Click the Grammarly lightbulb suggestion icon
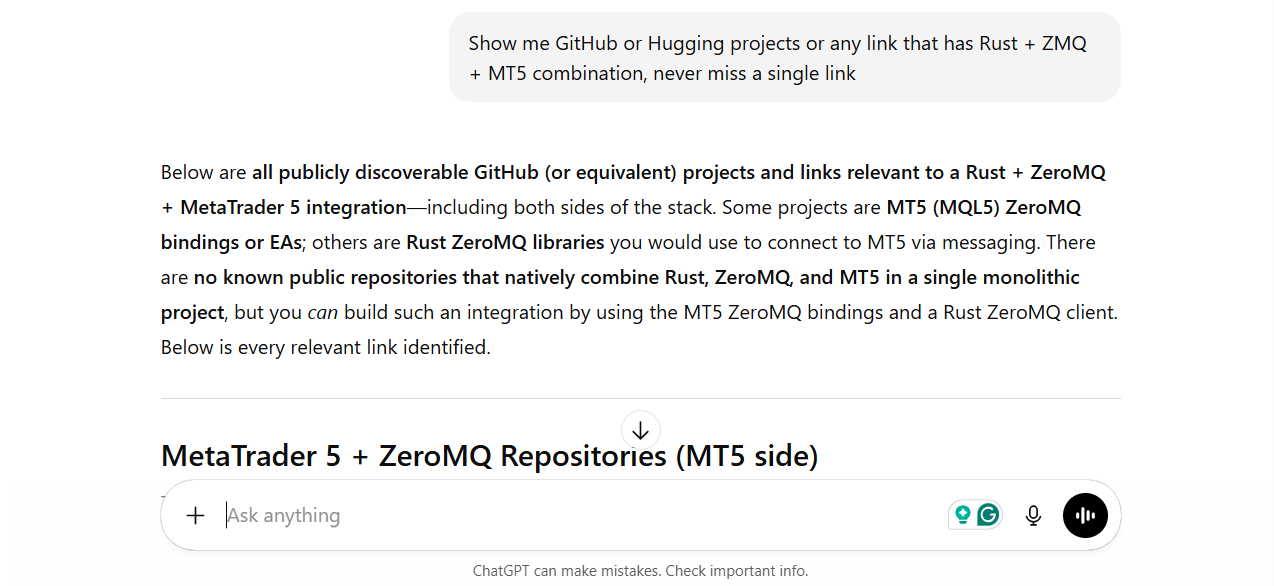This screenshot has height=586, width=1274. pyautogui.click(x=963, y=515)
